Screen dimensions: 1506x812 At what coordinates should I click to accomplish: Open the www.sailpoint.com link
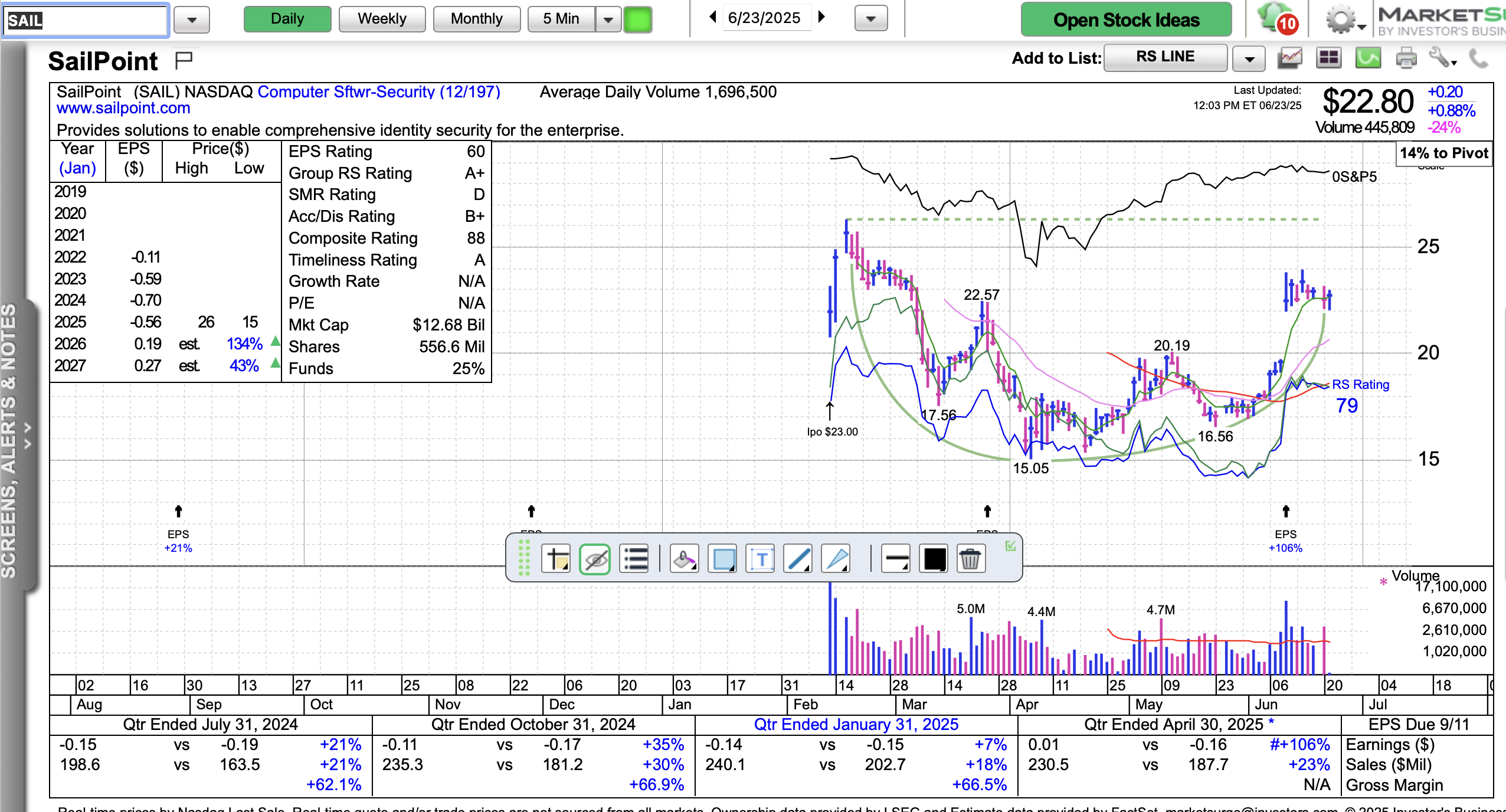[x=123, y=108]
